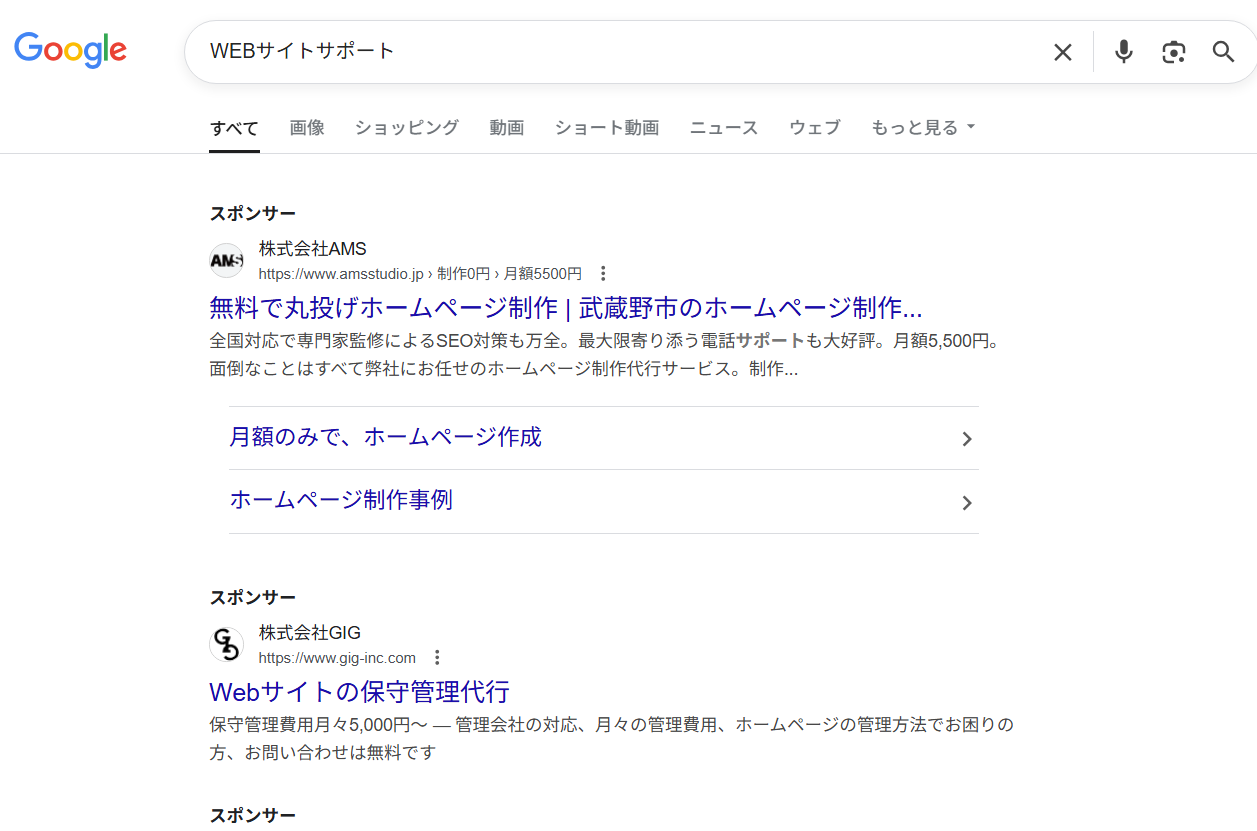Start voice search with microphone icon
This screenshot has width=1257, height=831.
[1124, 52]
